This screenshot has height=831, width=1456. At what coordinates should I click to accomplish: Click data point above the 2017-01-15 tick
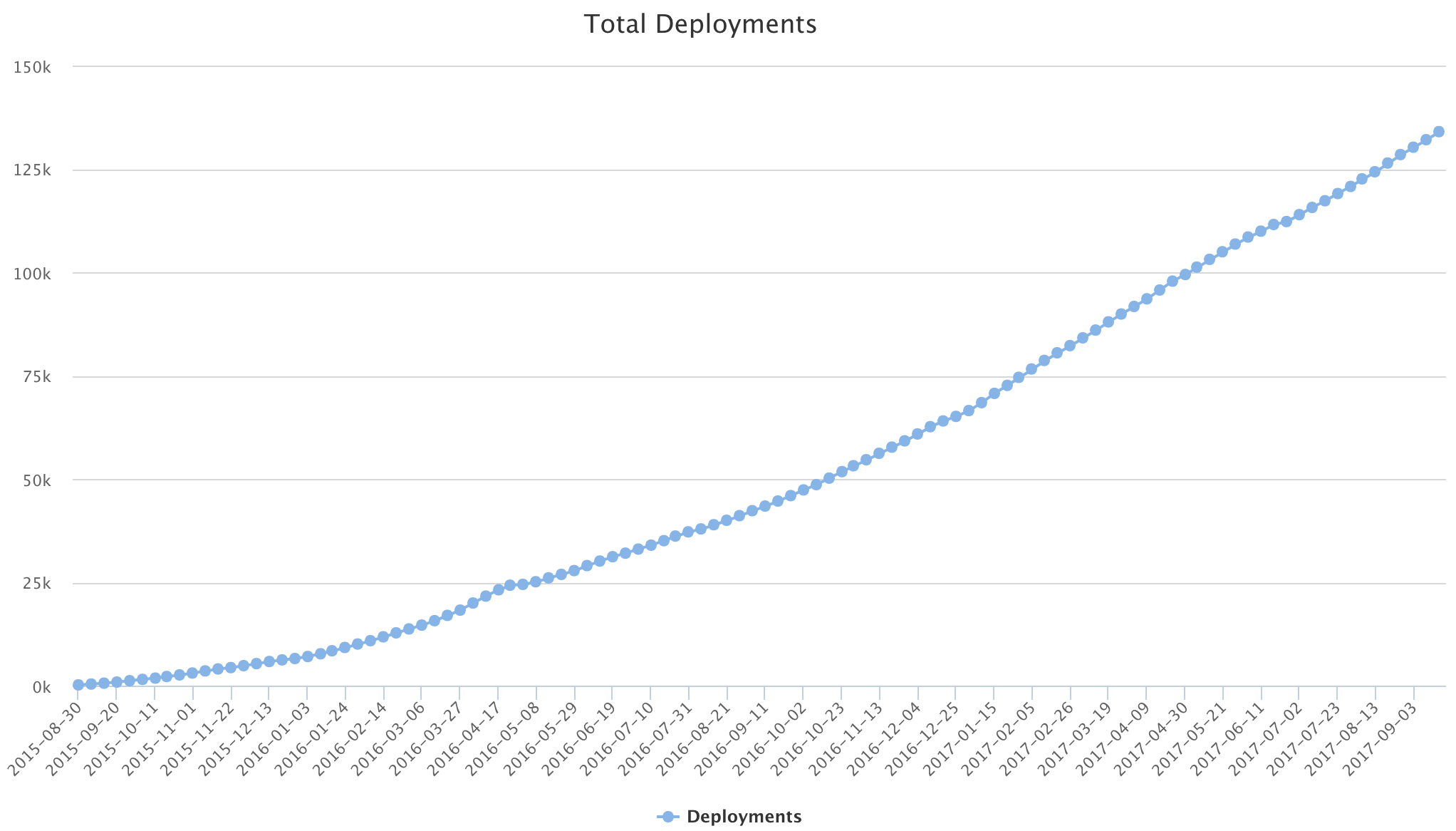994,393
